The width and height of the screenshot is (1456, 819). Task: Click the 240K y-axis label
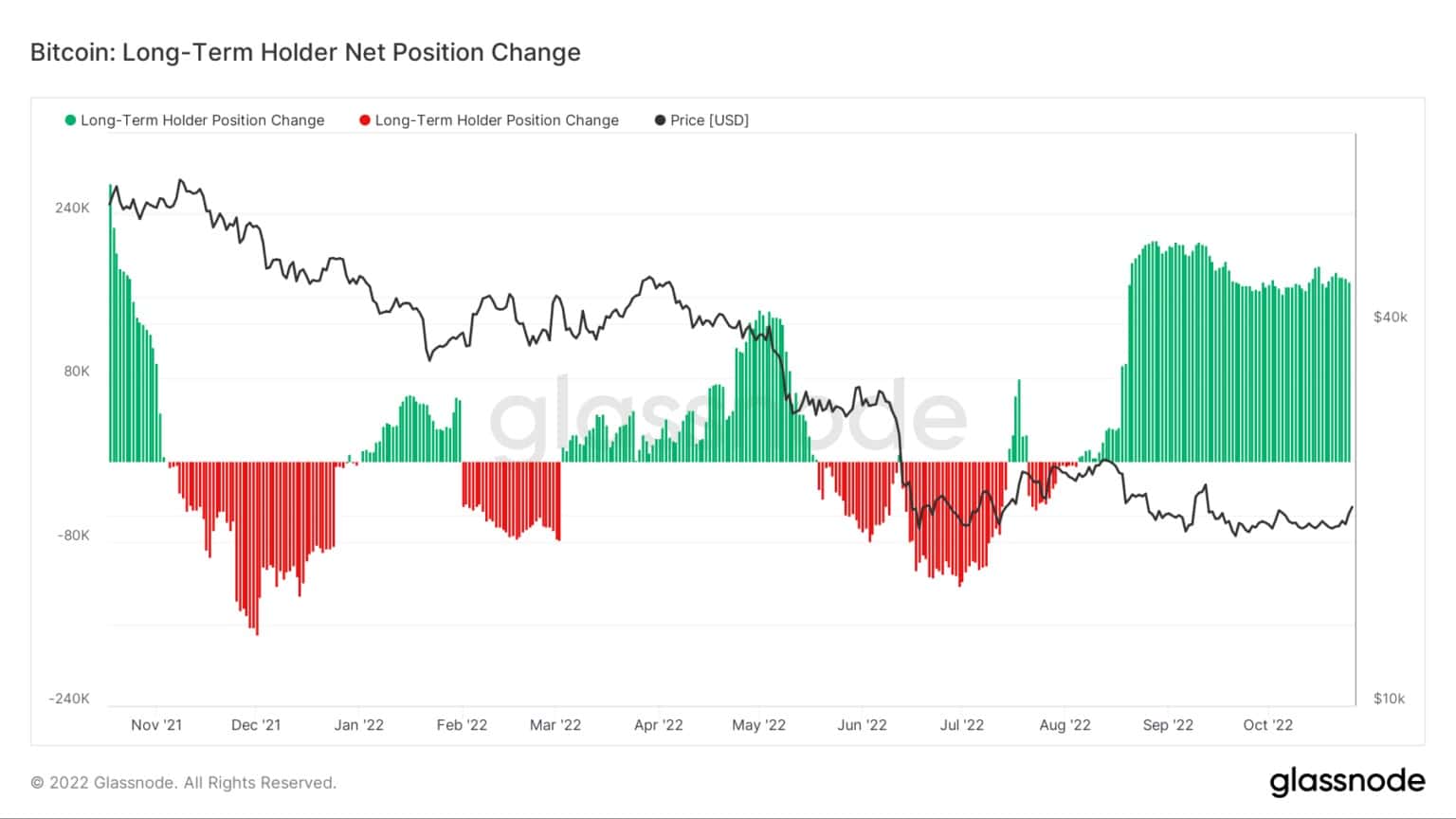pyautogui.click(x=72, y=208)
